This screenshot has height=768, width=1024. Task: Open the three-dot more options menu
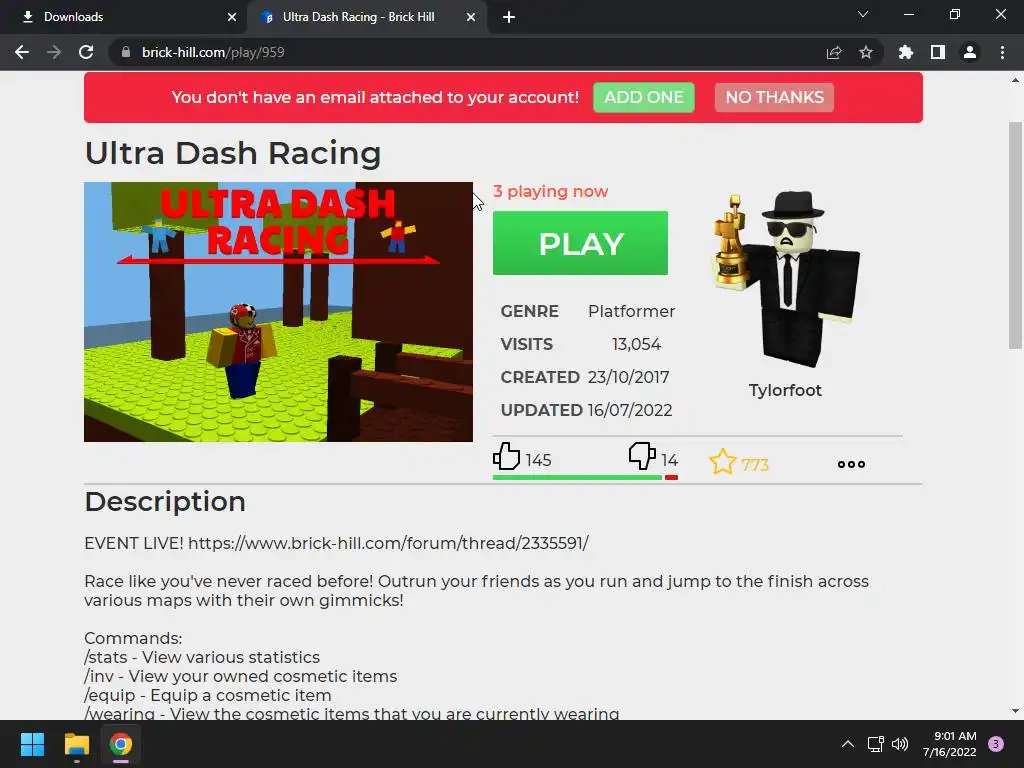(851, 464)
